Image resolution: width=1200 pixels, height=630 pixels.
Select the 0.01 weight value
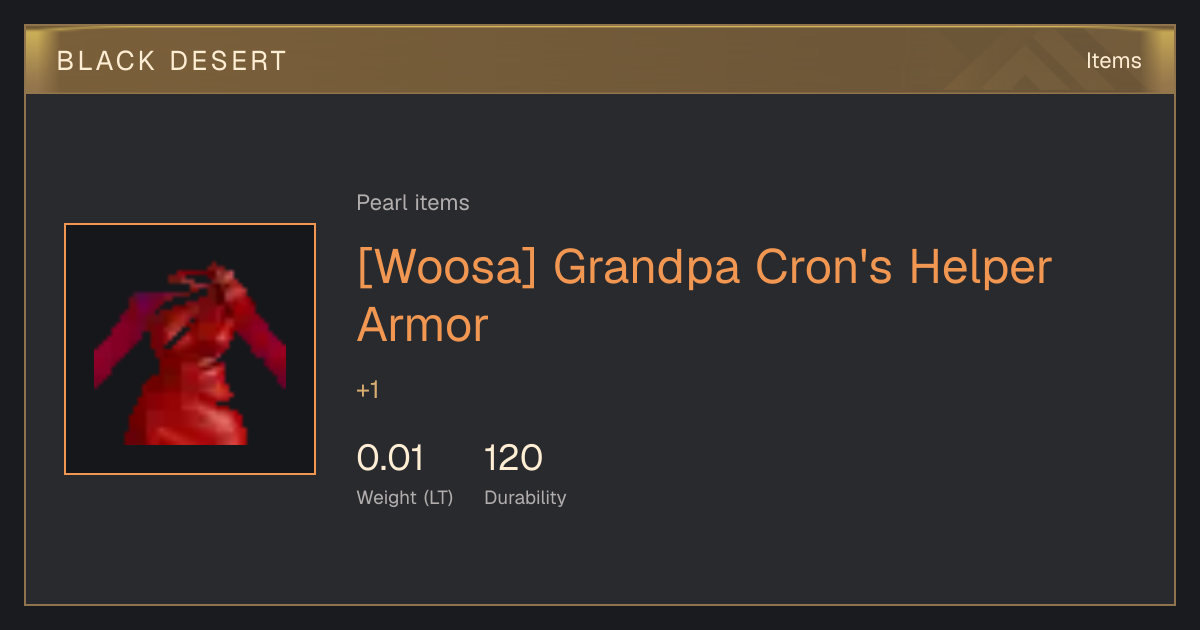pos(390,458)
